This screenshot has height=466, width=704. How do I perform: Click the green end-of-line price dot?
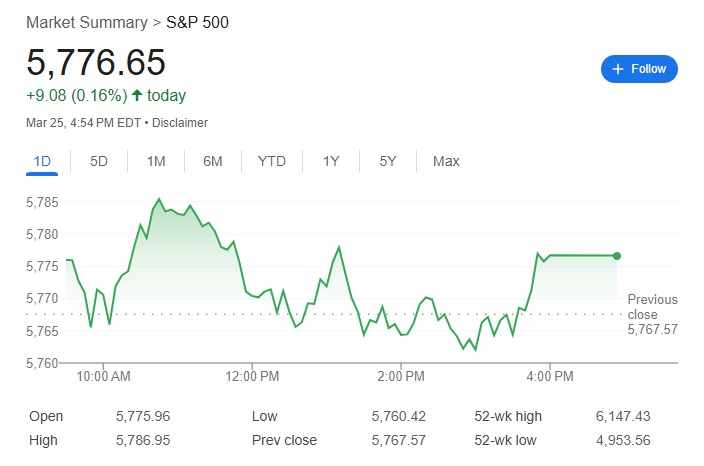pyautogui.click(x=617, y=256)
